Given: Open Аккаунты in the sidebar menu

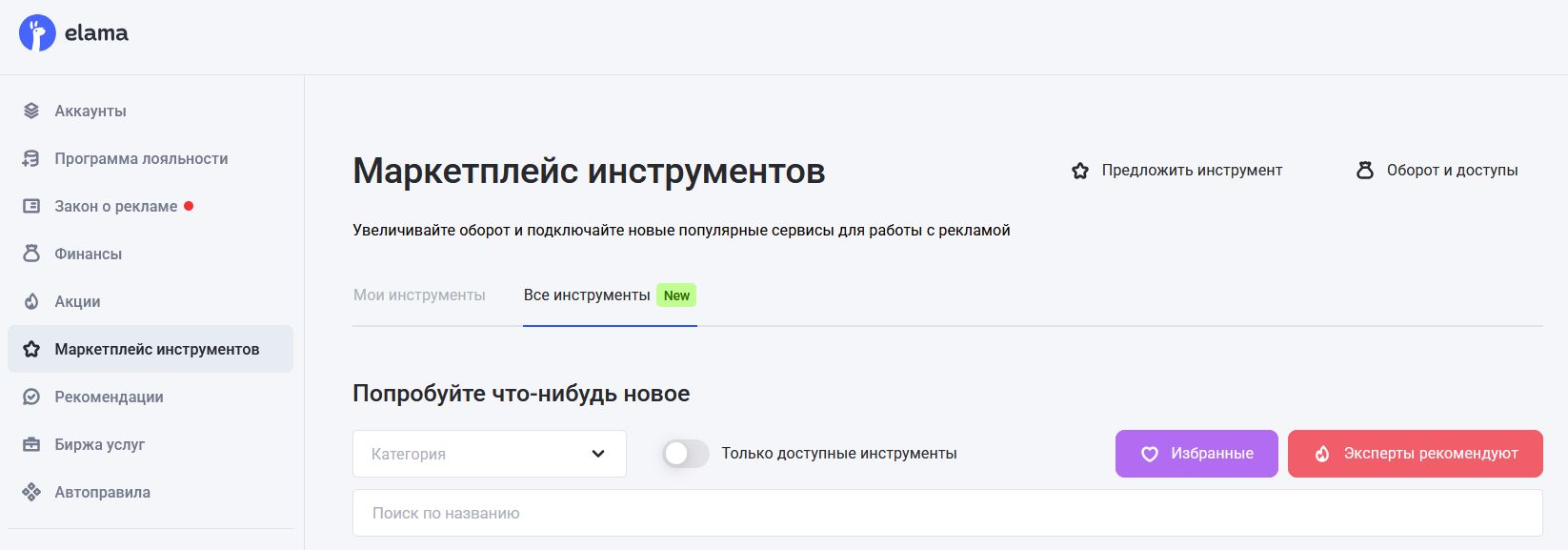Looking at the screenshot, I should pyautogui.click(x=151, y=111).
